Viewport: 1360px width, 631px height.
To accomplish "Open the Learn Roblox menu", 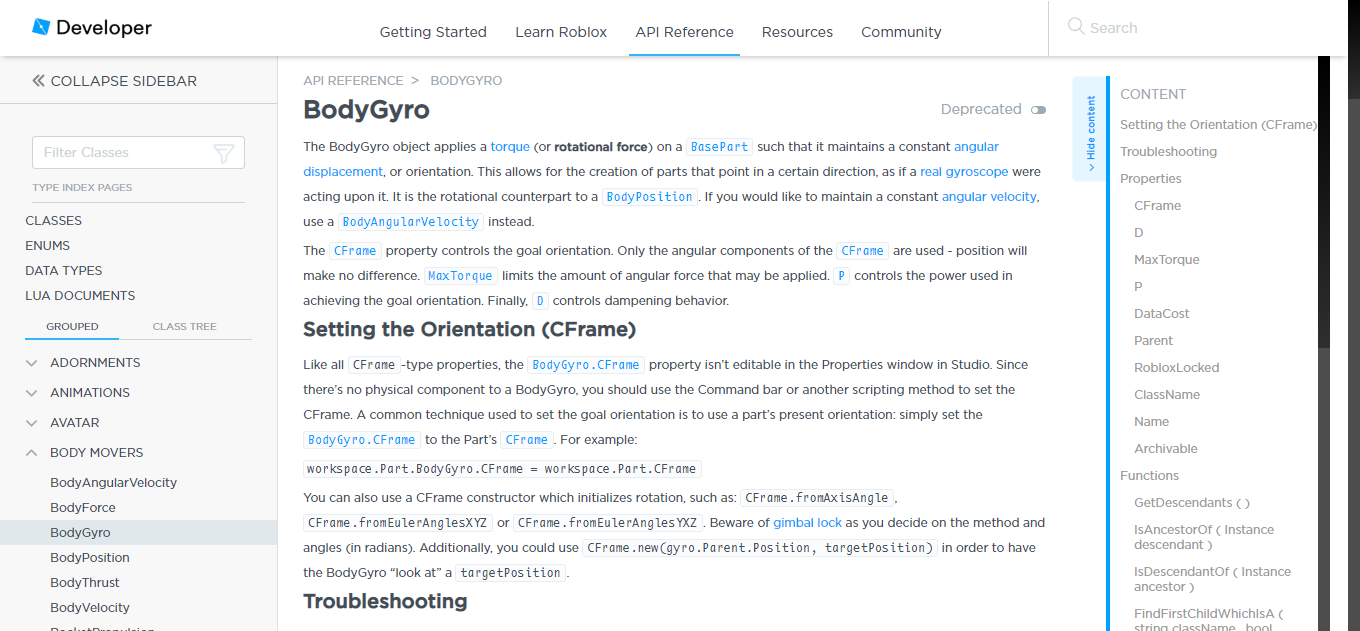I will pyautogui.click(x=561, y=32).
